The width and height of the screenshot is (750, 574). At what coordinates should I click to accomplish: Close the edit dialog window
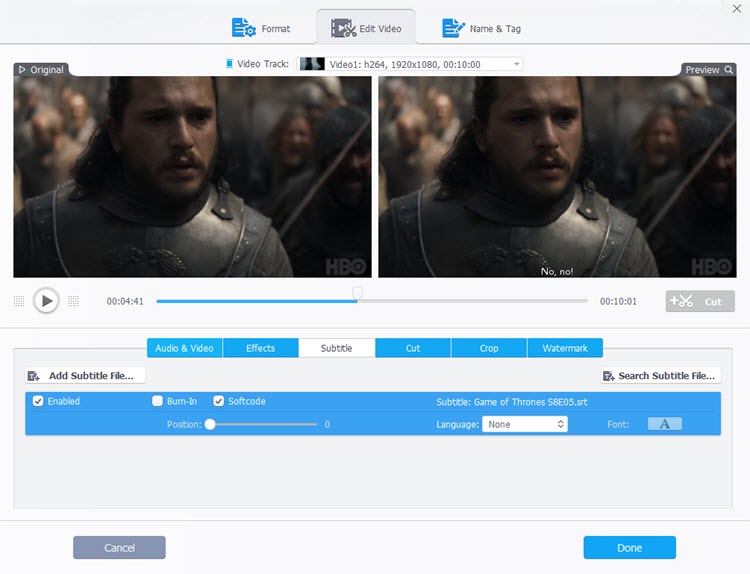[737, 9]
